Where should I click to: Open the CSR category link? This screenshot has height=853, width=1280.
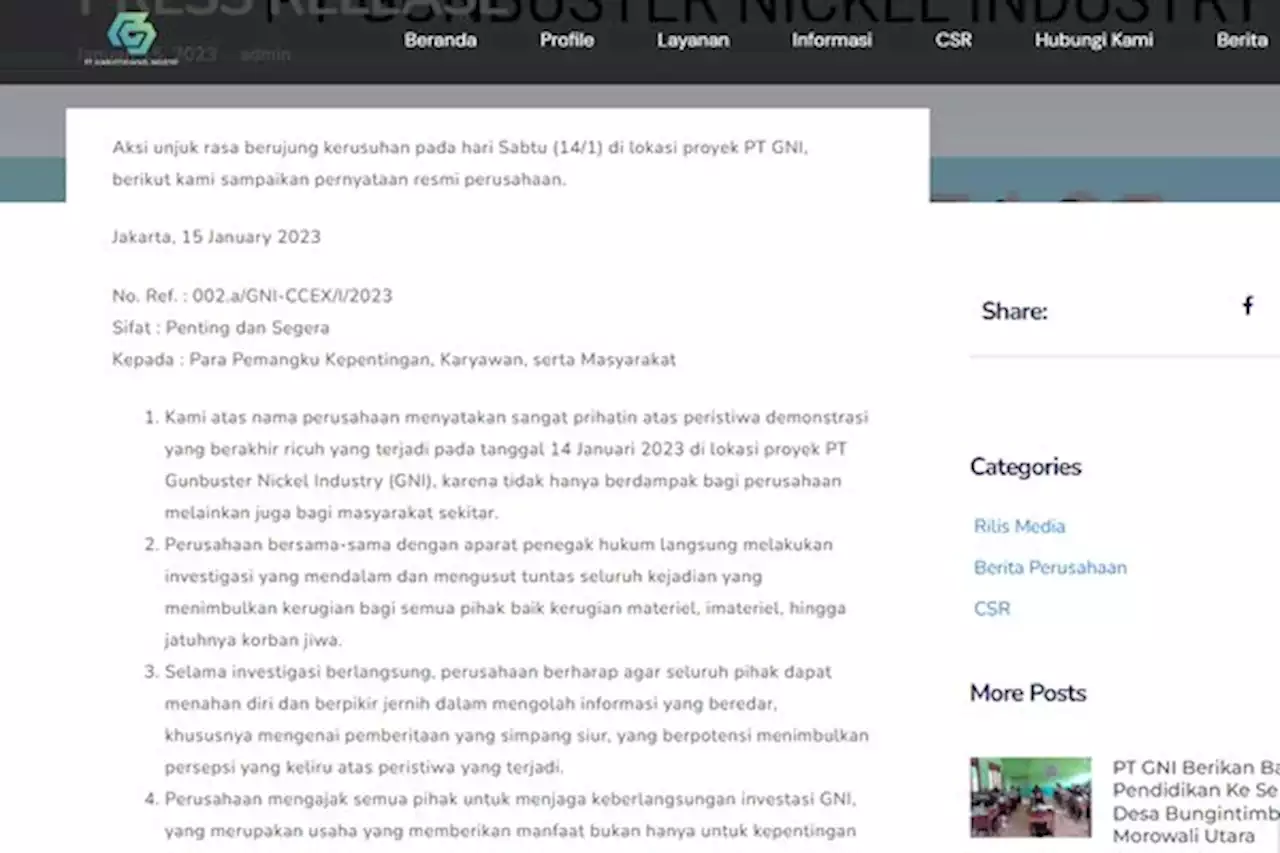[x=992, y=608]
